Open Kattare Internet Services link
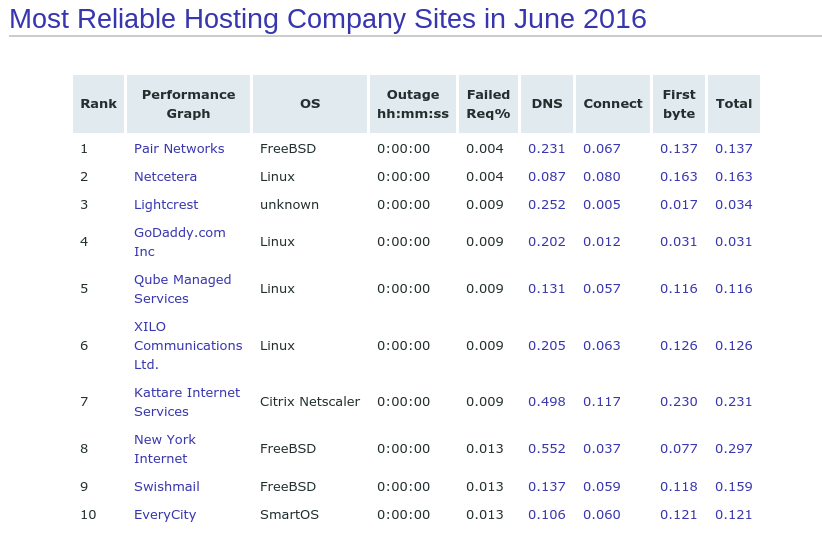Screen dimensions: 822x546 tap(187, 402)
